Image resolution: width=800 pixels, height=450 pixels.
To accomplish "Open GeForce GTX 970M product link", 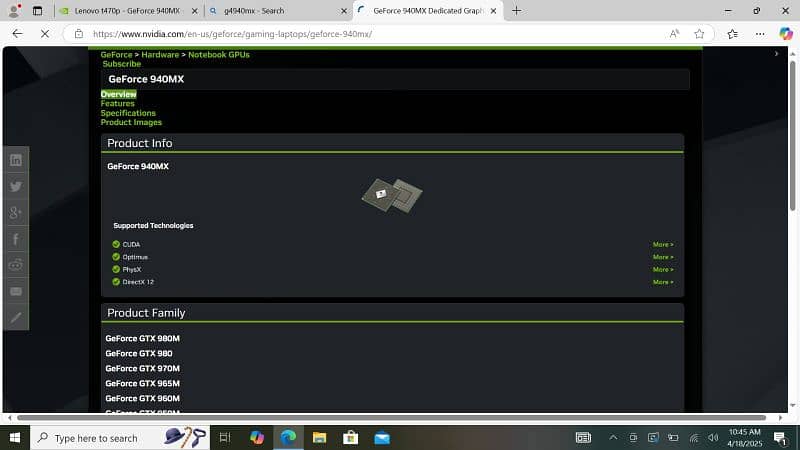I will [x=142, y=368].
